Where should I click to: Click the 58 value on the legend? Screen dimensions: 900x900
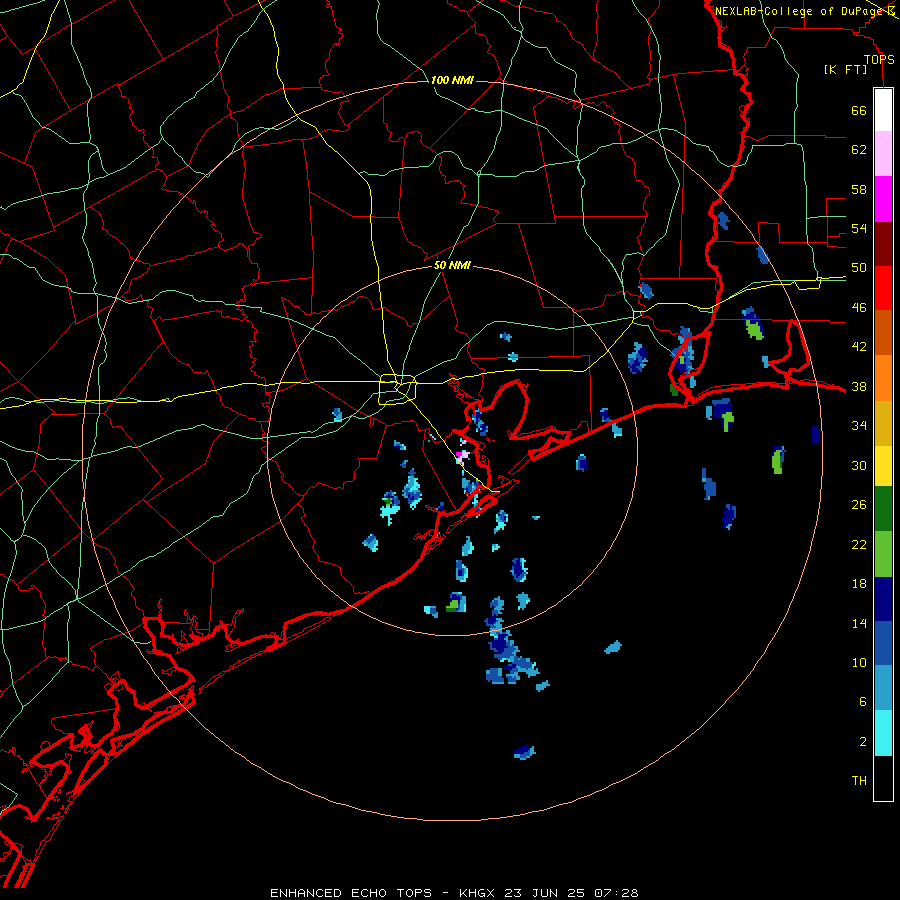[x=859, y=189]
